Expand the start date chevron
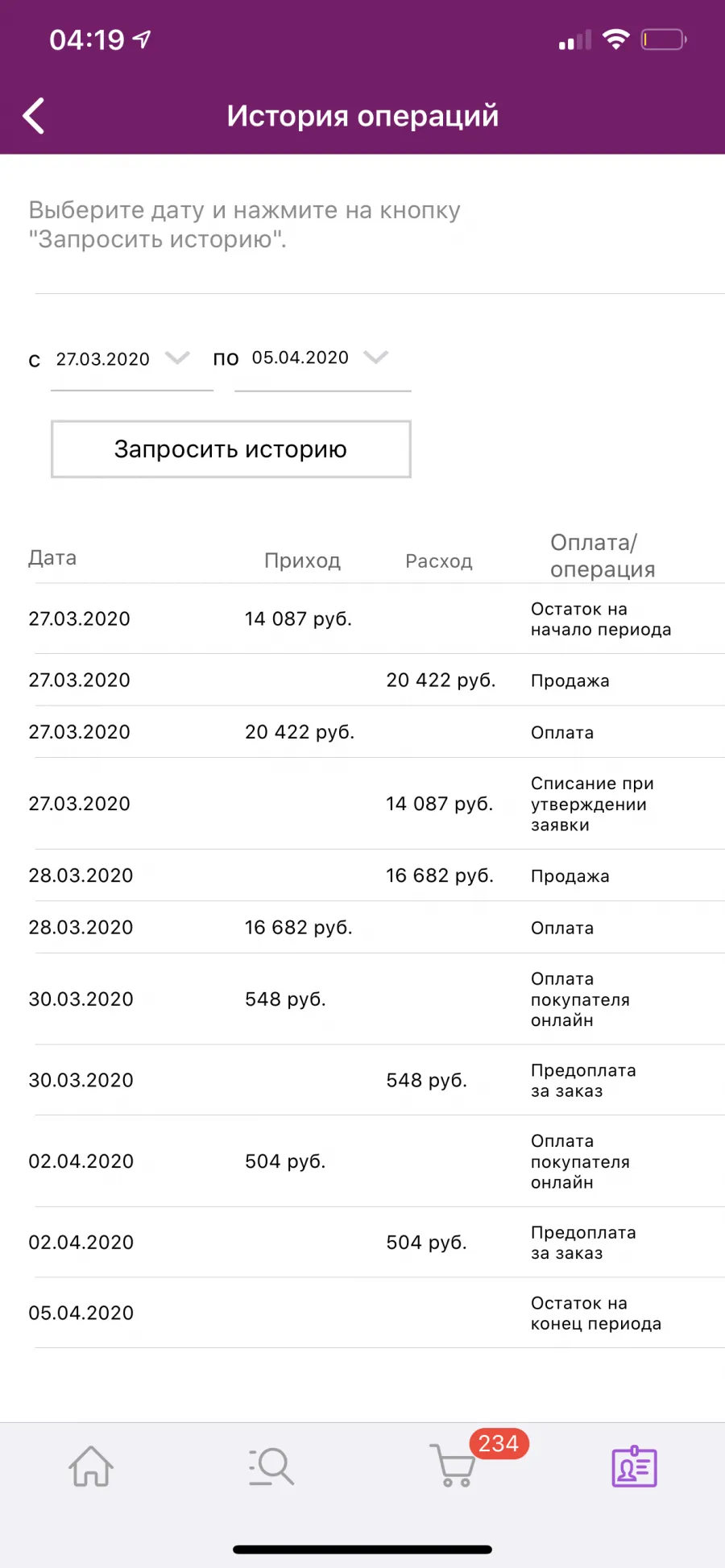This screenshot has height=1568, width=725. pos(177,358)
